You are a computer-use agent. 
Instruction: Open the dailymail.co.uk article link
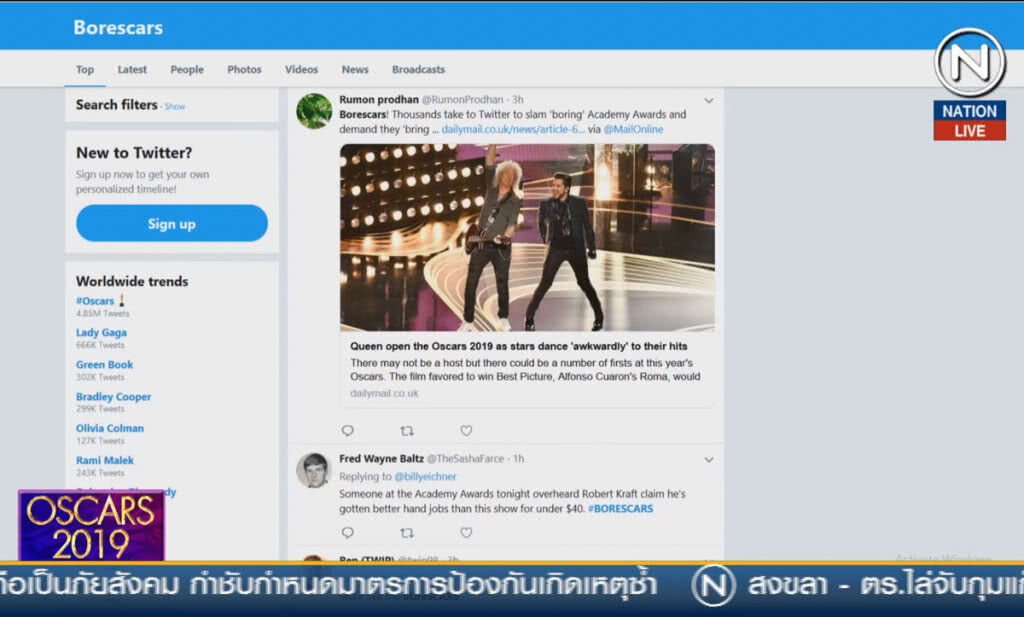[513, 129]
